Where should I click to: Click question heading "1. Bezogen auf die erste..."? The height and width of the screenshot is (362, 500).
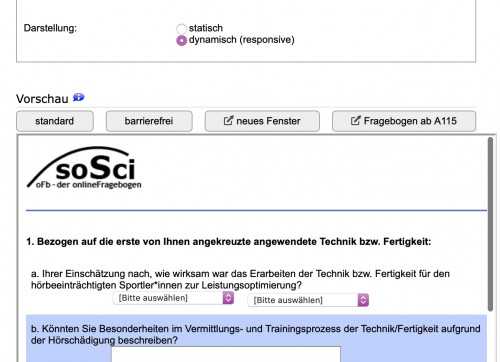(229, 241)
